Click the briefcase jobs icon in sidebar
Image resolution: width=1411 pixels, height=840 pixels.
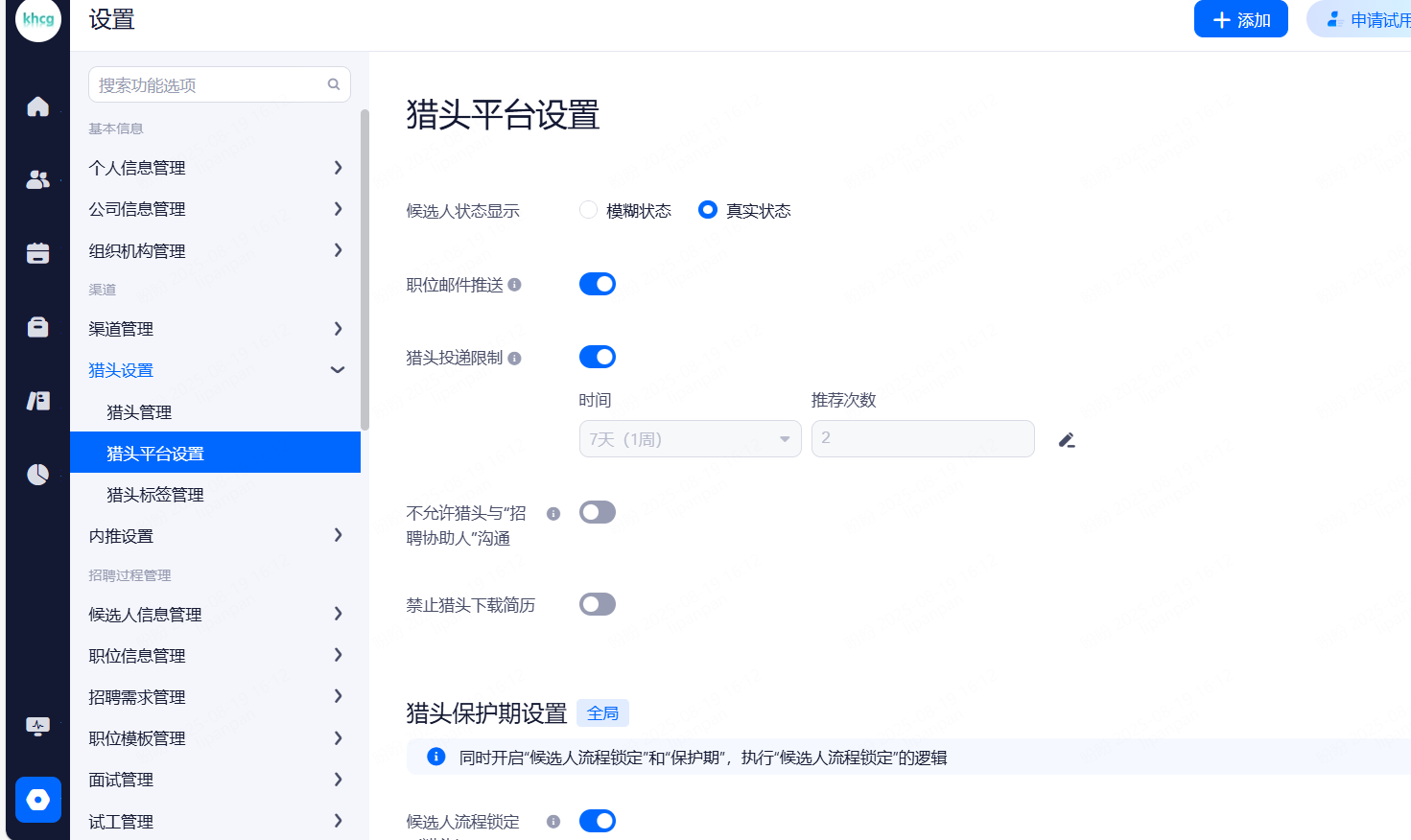[37, 327]
